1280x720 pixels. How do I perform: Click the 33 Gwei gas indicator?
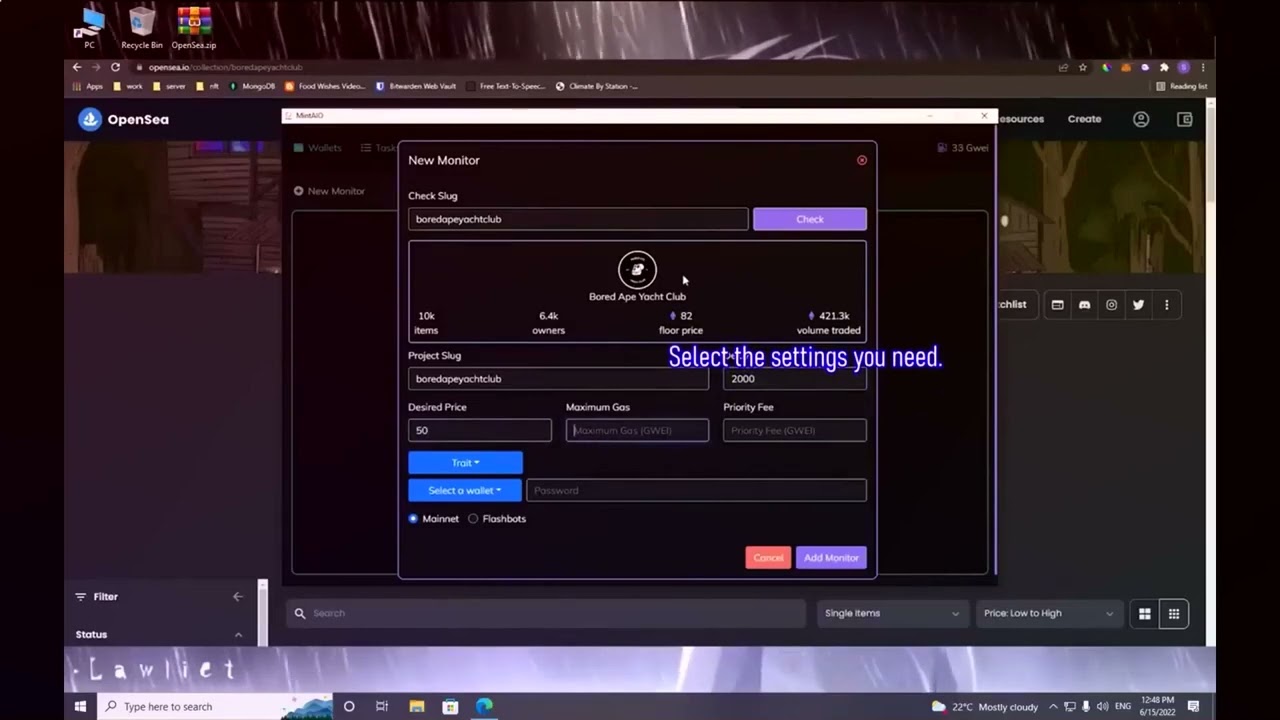pos(963,148)
